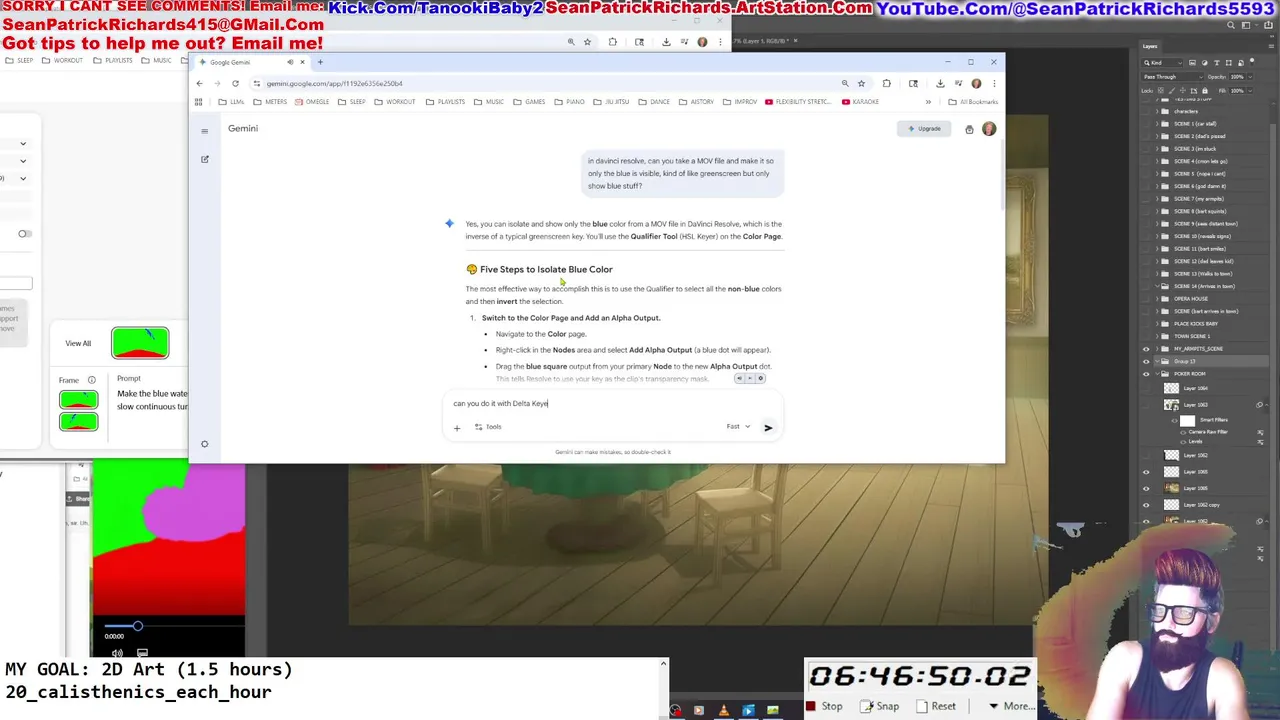Click the video playback position slider
The height and width of the screenshot is (720, 1280).
pos(137,626)
